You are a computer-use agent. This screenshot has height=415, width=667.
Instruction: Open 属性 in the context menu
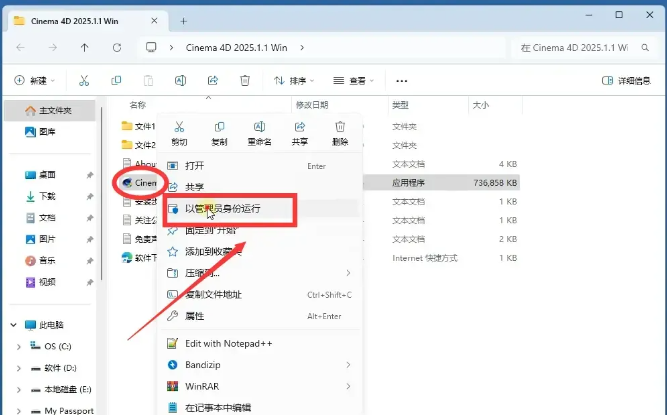[259, 316]
